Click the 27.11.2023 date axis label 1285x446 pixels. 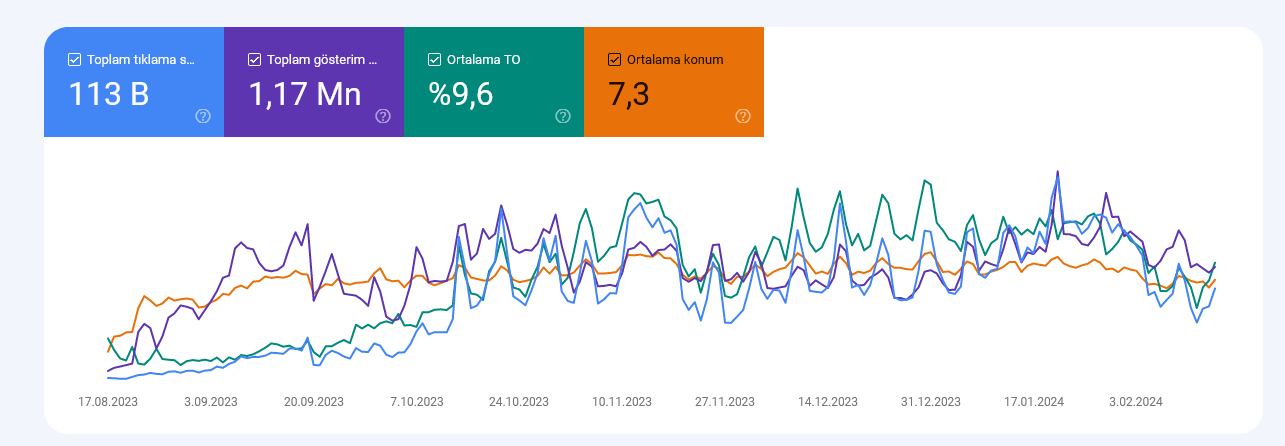click(x=725, y=402)
